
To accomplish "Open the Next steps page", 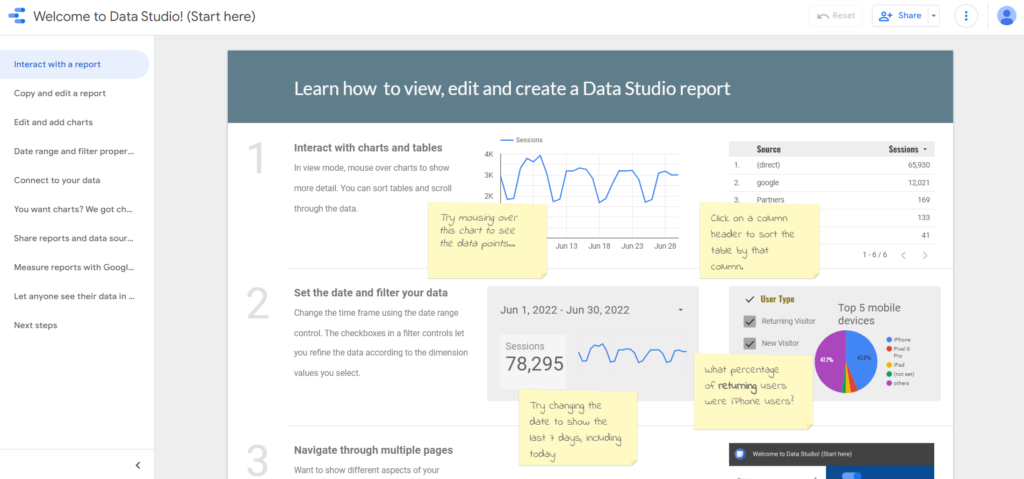I will click(74, 325).
